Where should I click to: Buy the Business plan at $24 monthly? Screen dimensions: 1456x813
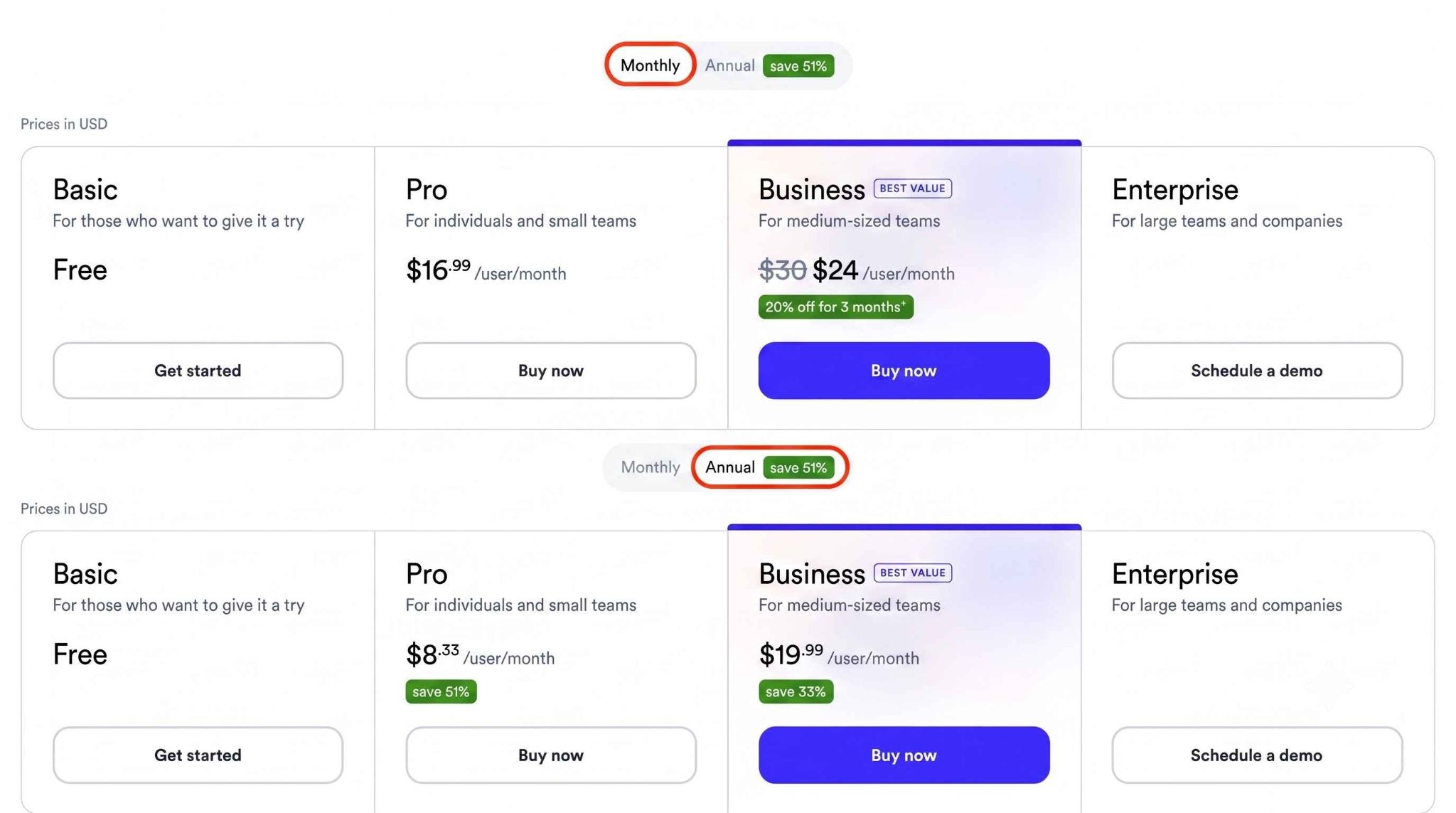point(904,371)
